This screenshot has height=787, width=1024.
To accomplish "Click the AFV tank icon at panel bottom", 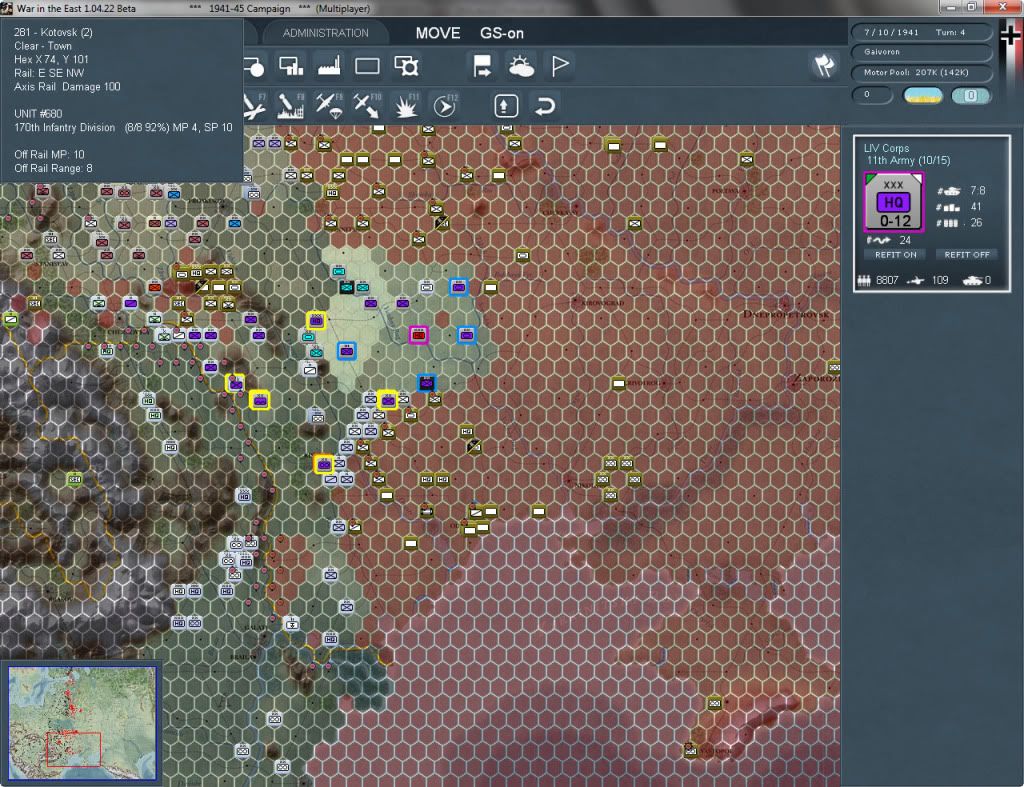I will point(972,280).
